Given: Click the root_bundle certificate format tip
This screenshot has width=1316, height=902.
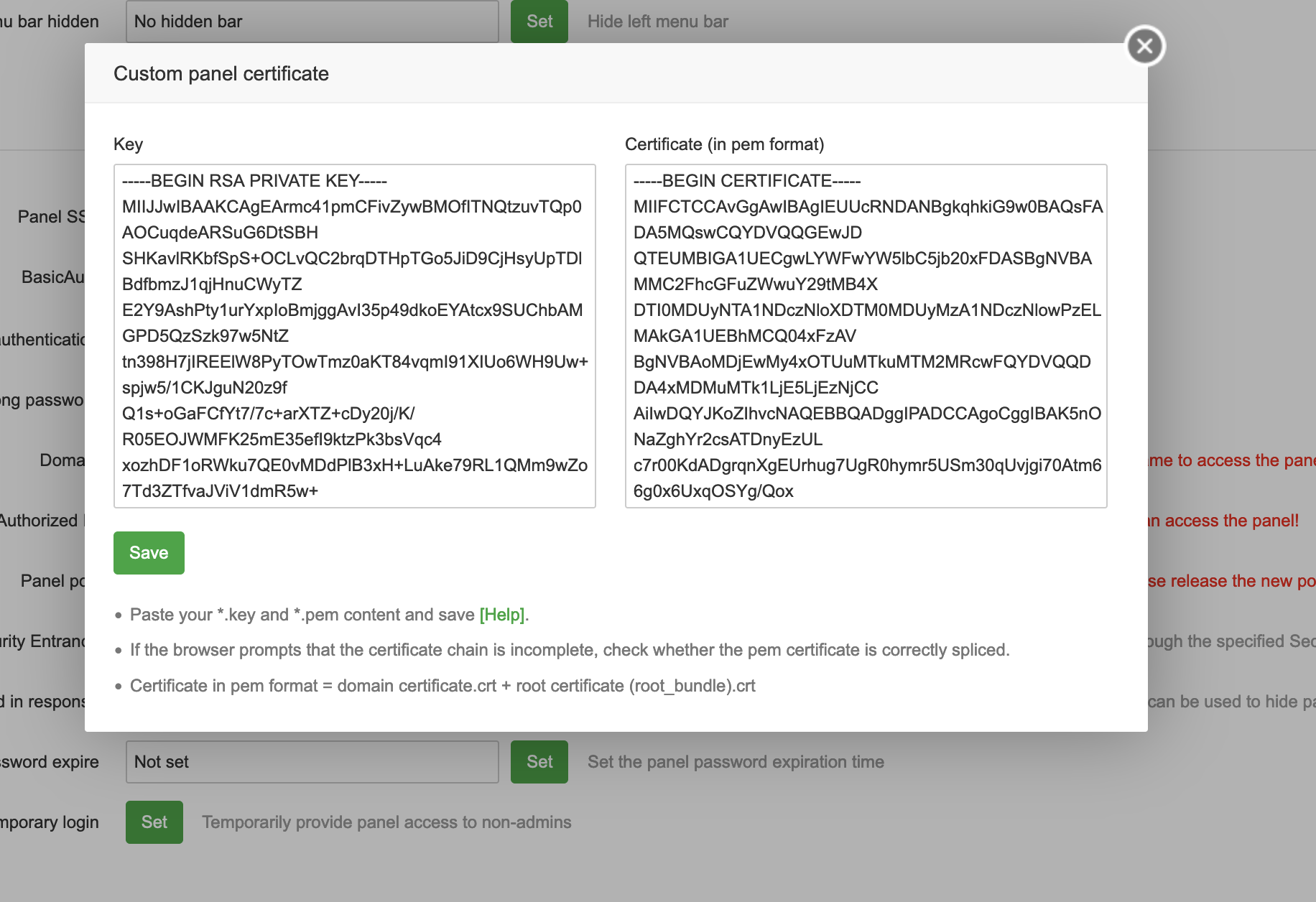Looking at the screenshot, I should coord(442,686).
